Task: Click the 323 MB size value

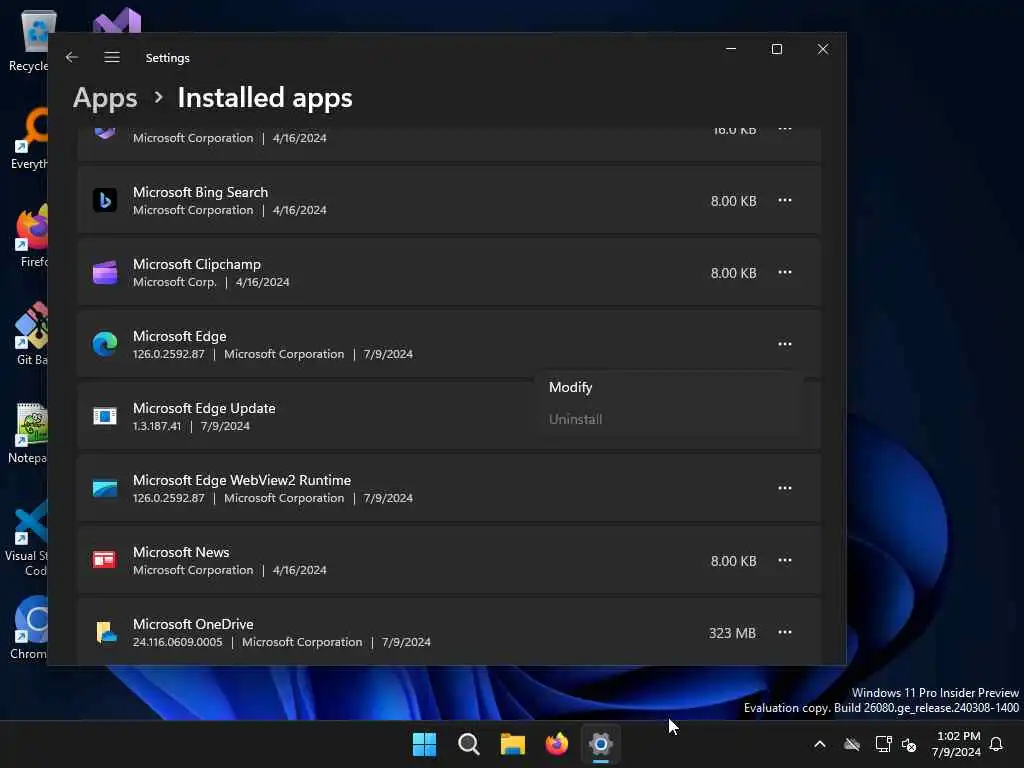Action: coord(732,633)
